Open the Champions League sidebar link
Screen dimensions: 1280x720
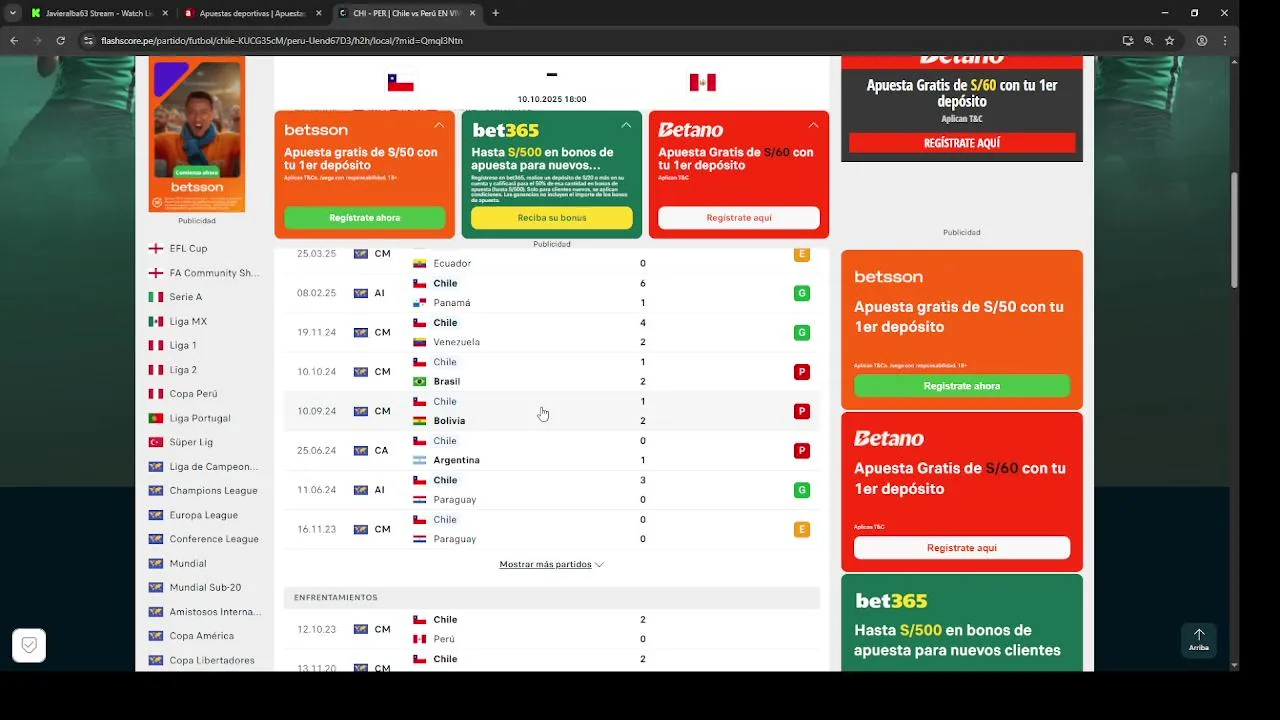tap(213, 491)
